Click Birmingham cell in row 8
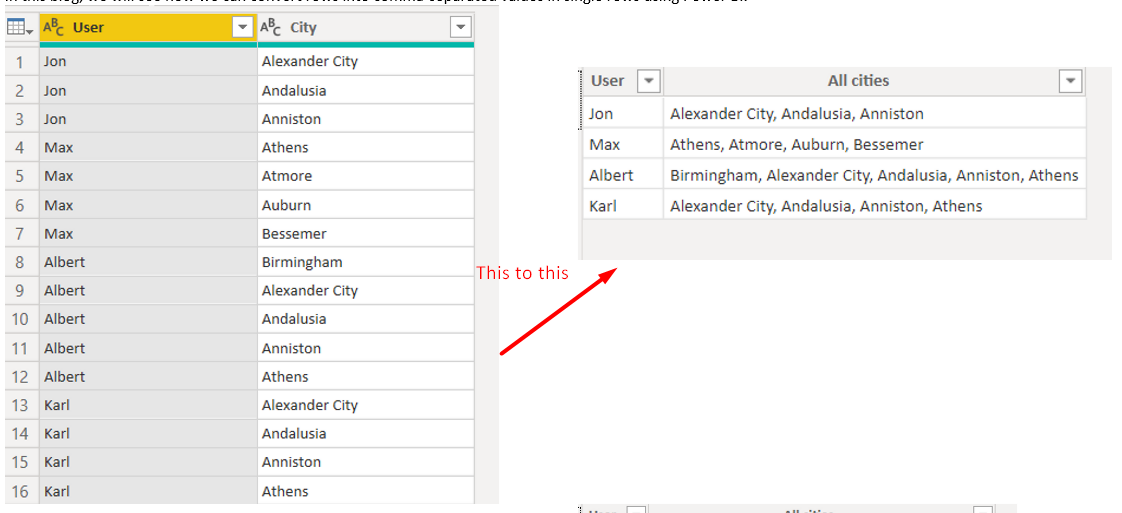1122x513 pixels. (366, 262)
